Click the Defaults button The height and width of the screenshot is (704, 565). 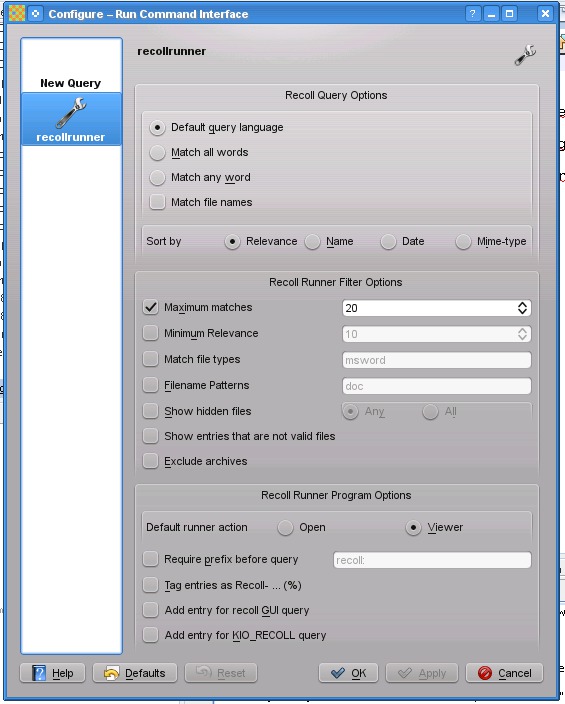[x=135, y=673]
